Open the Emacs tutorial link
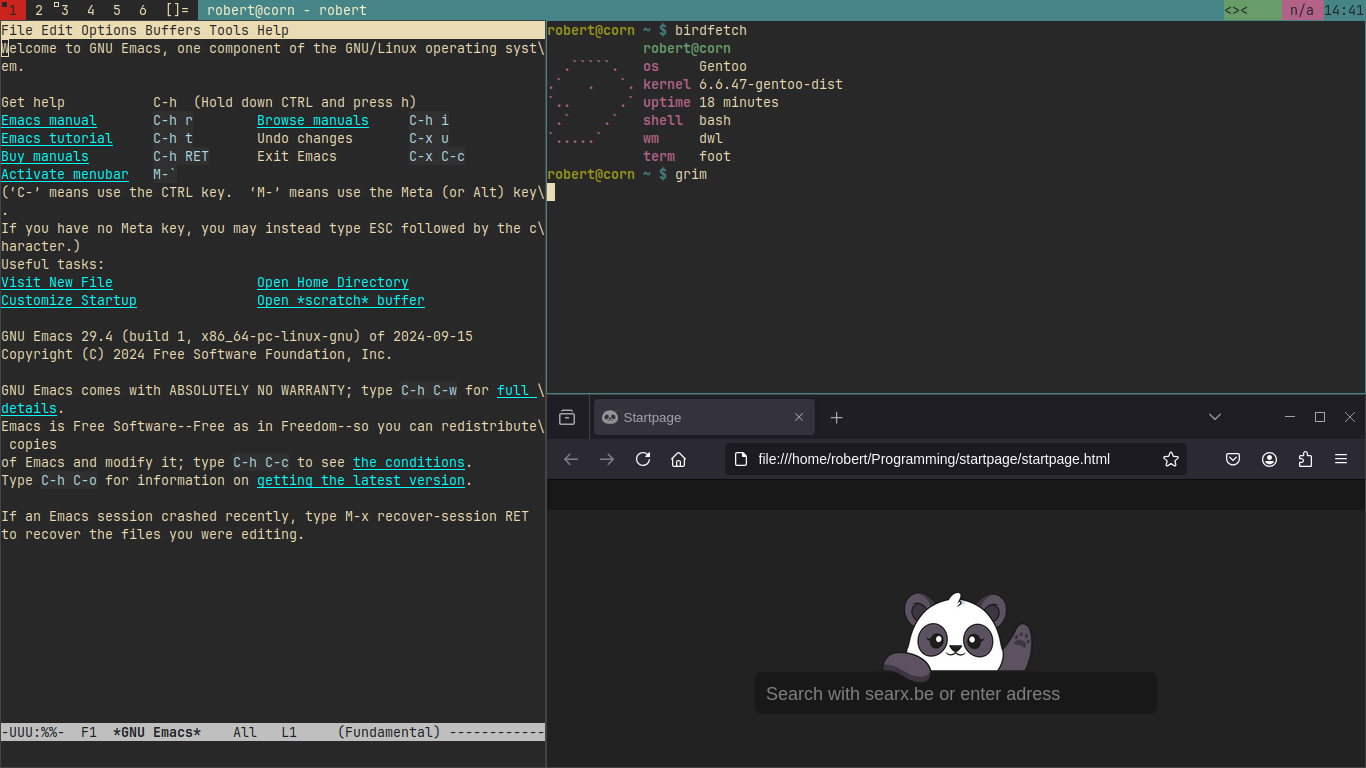Viewport: 1366px width, 768px height. point(57,138)
